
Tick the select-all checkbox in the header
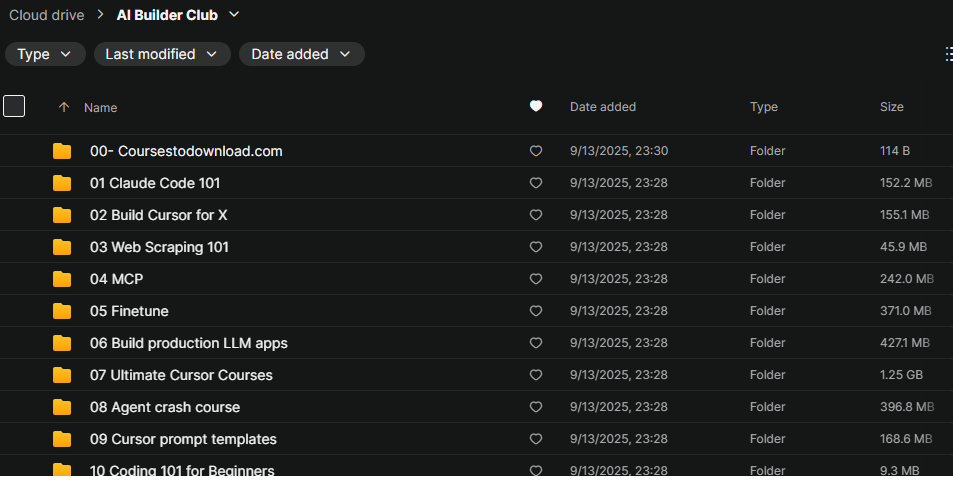pos(14,106)
